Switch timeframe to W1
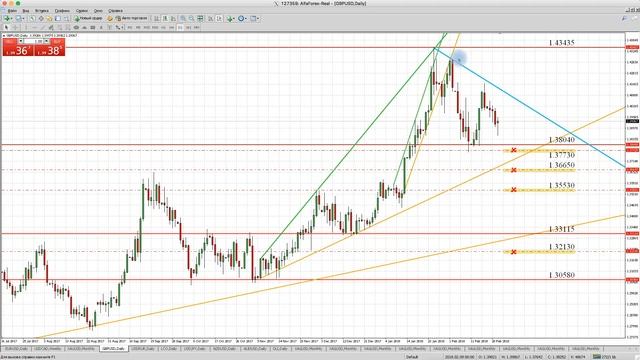Viewport: 640px width, 360px height. click(188, 27)
